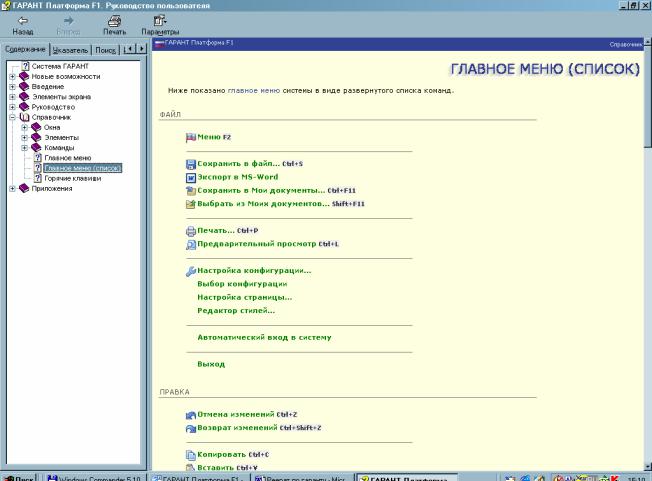
Task: Click the Предварительный просмотр icon
Action: click(x=190, y=244)
